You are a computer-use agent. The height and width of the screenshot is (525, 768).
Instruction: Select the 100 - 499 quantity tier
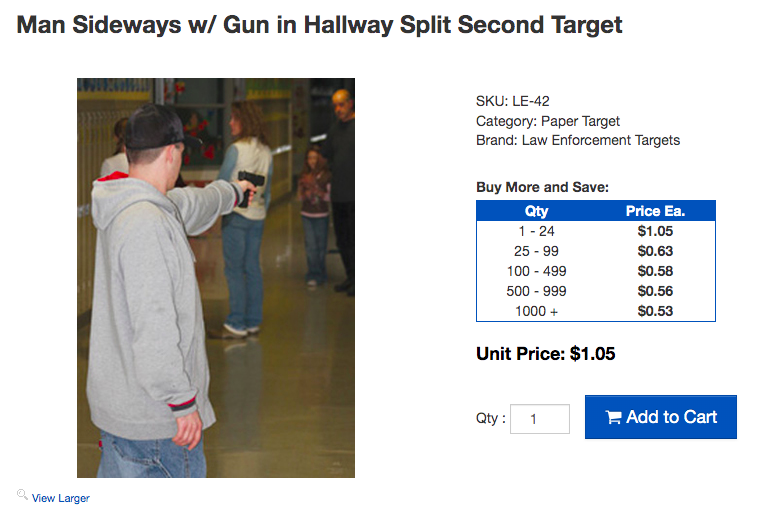(536, 271)
